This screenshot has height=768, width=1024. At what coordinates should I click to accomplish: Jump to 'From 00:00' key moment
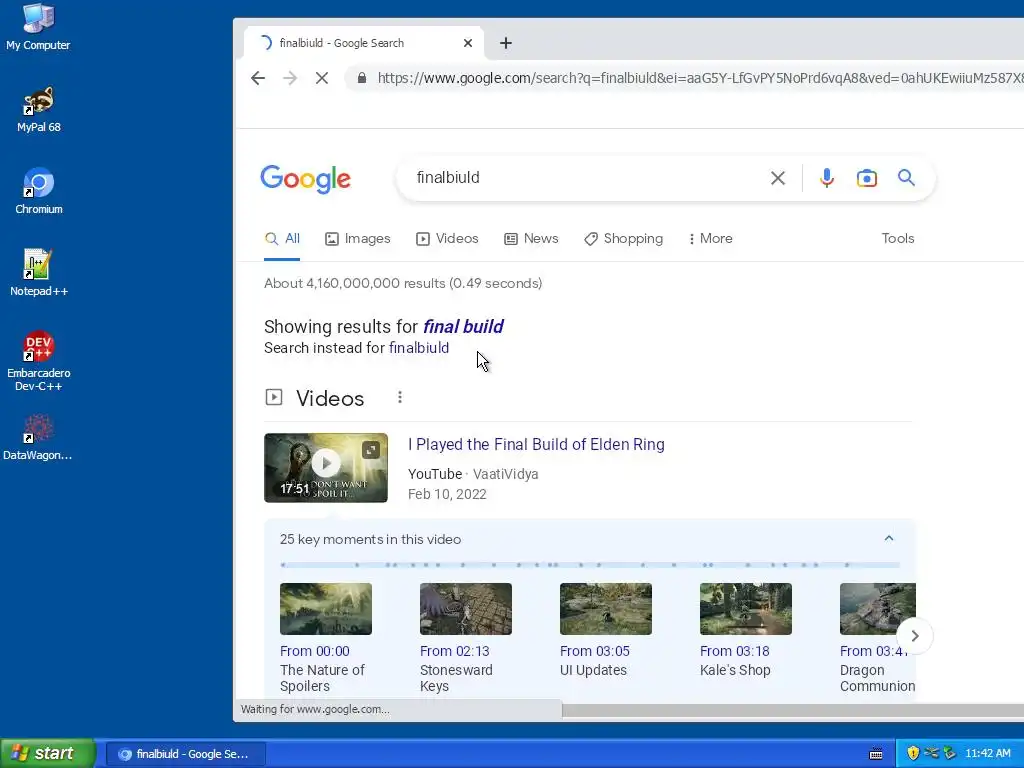click(x=315, y=651)
